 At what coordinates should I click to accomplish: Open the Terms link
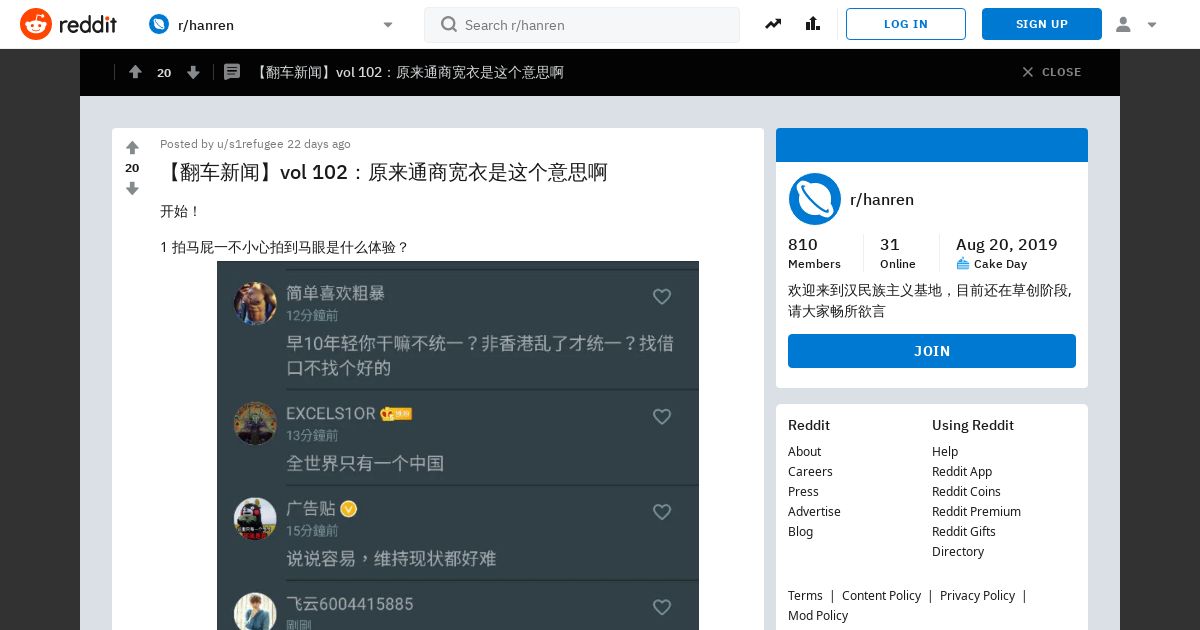(805, 596)
